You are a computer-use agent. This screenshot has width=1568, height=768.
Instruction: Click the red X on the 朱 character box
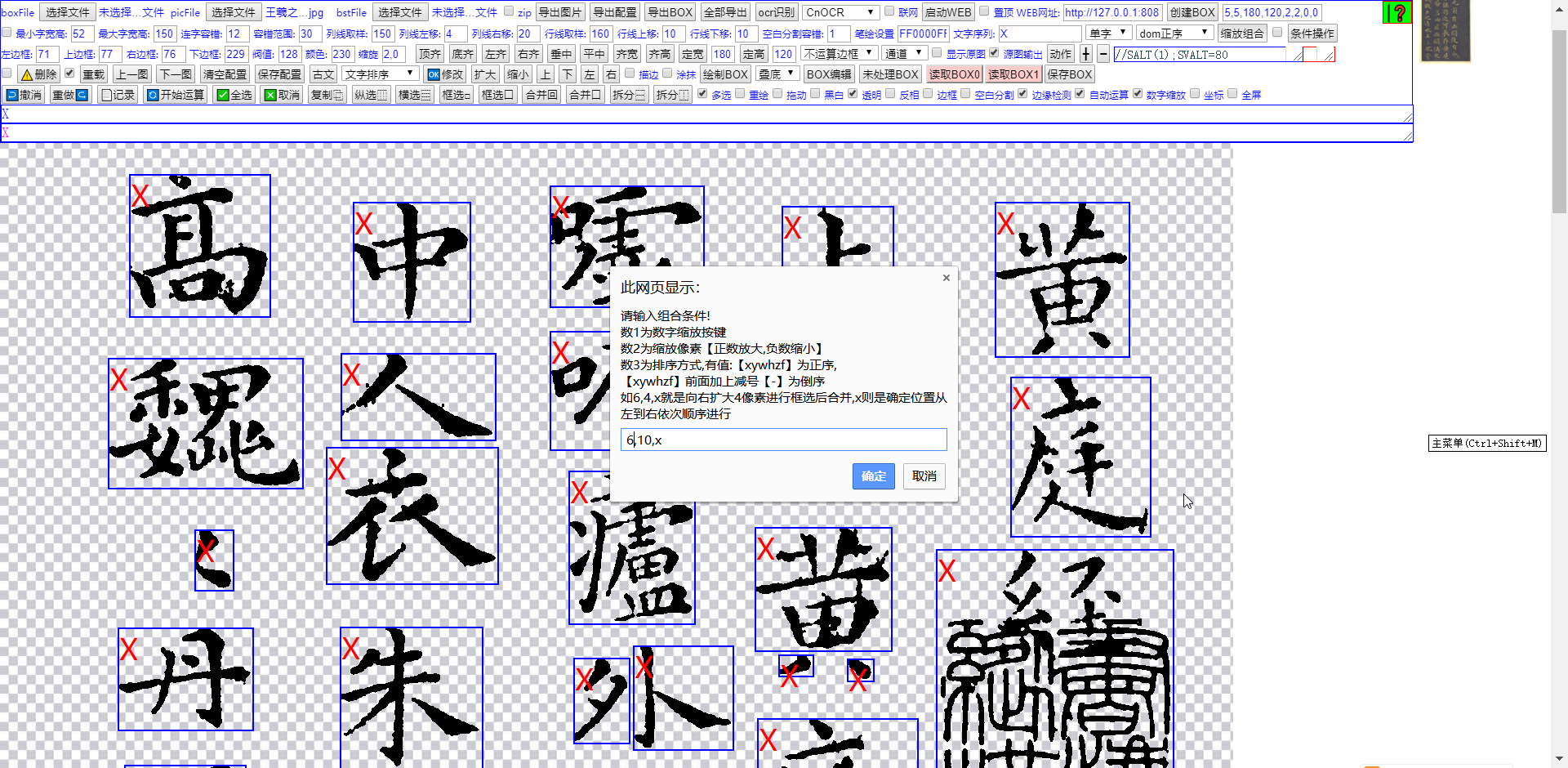pyautogui.click(x=350, y=649)
